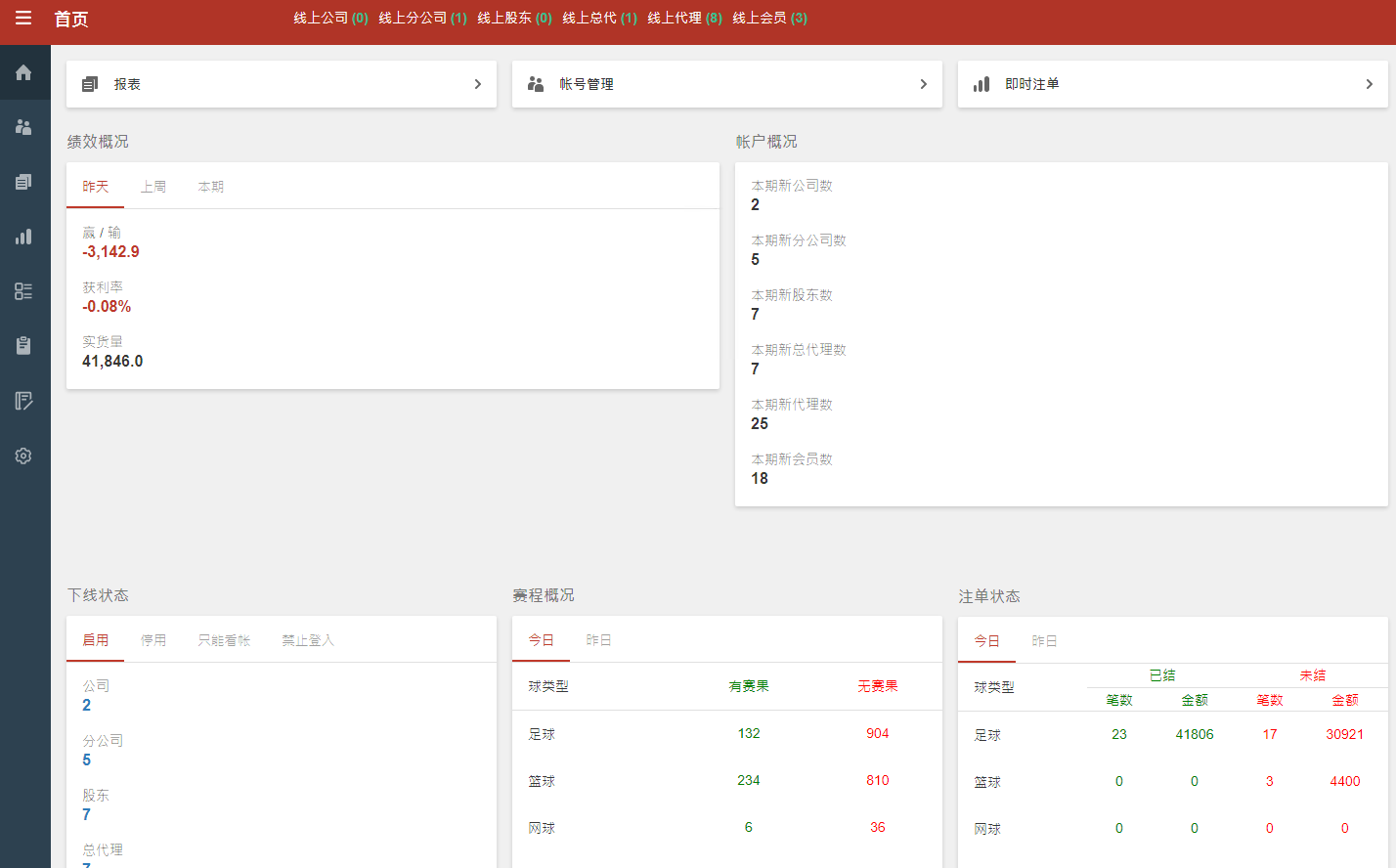1396x868 pixels.
Task: Open the home icon in sidebar
Action: (23, 71)
